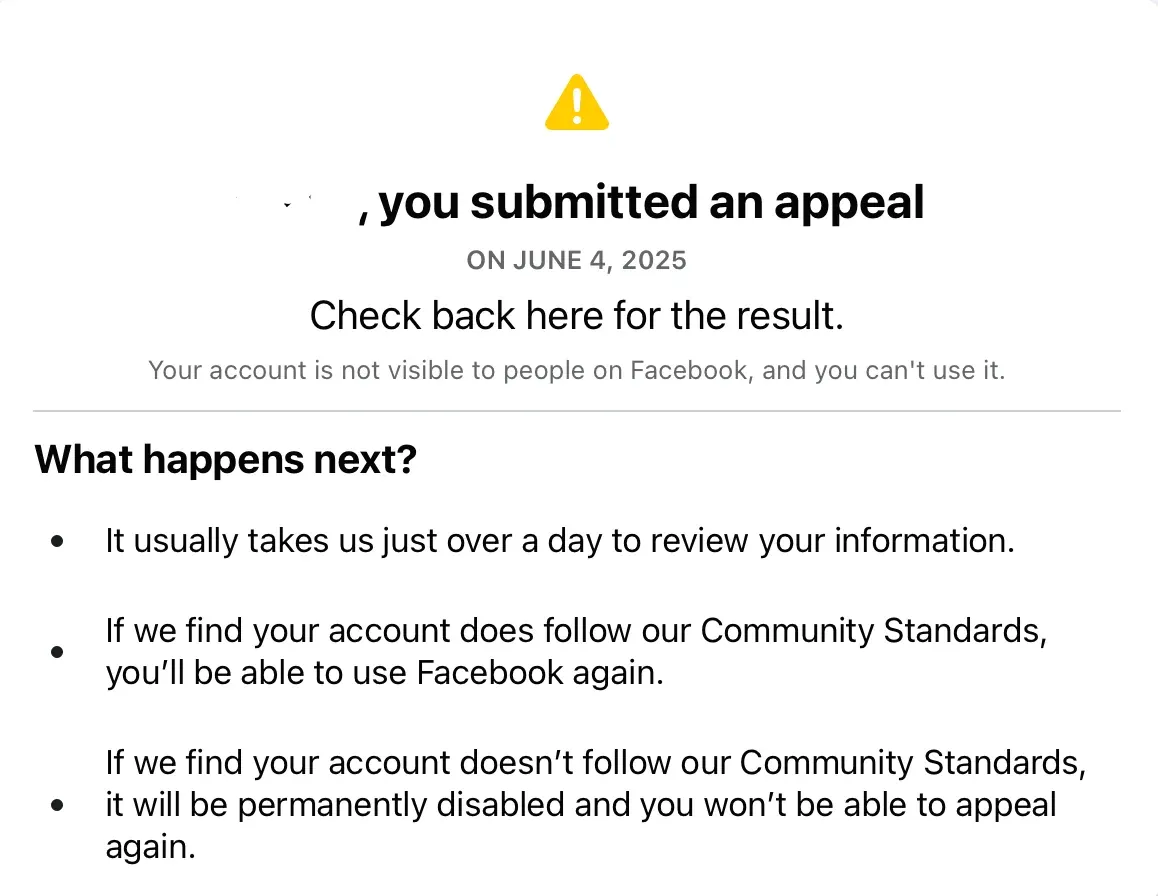This screenshot has width=1158, height=896.
Task: Click the gray account not visible notice
Action: click(x=577, y=371)
